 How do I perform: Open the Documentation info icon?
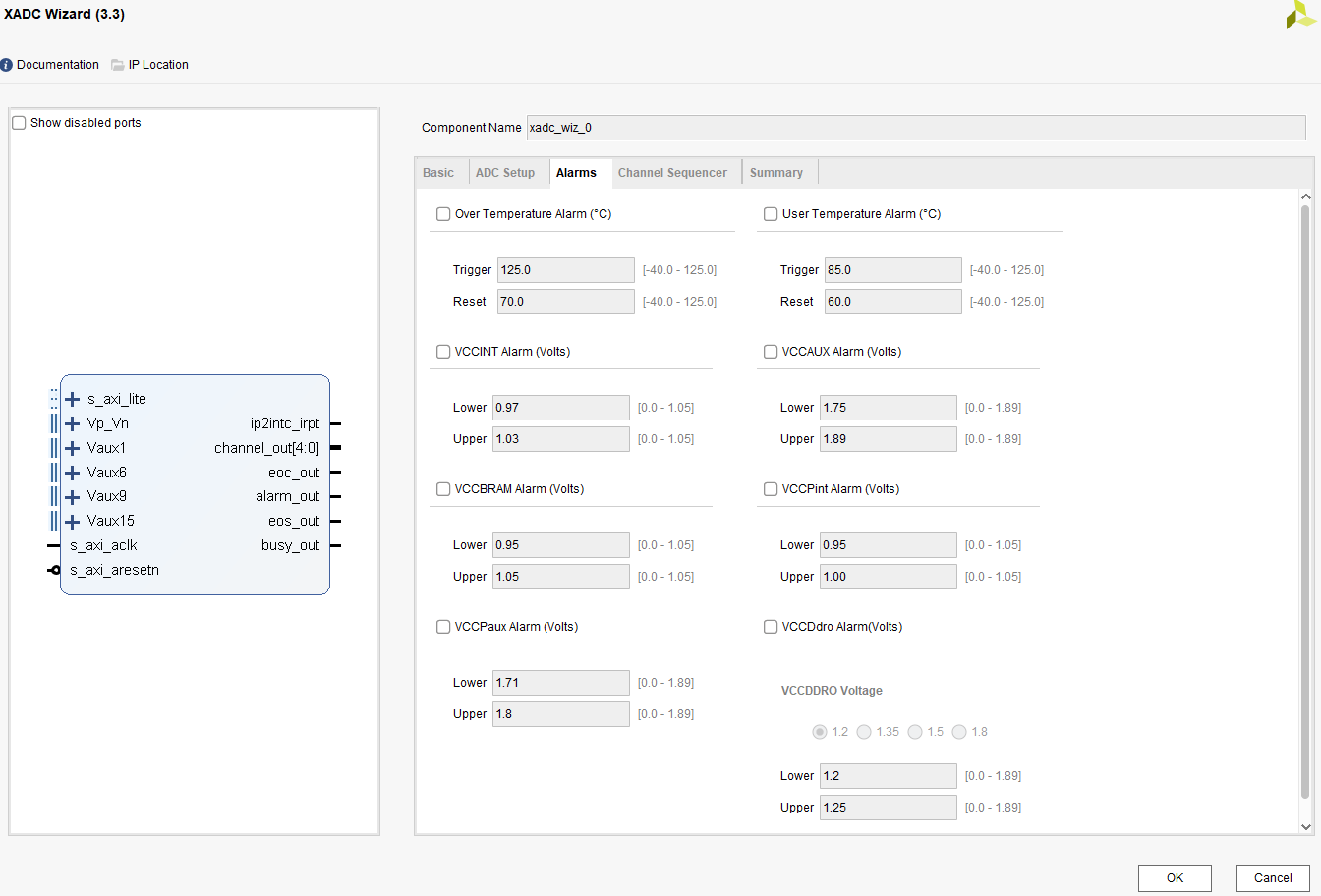pos(7,65)
